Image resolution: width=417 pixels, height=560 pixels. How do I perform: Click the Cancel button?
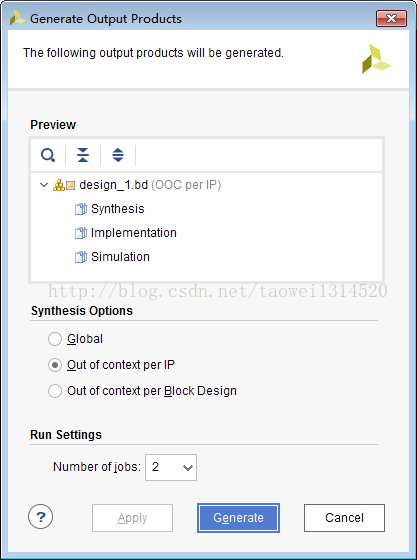(x=344, y=518)
